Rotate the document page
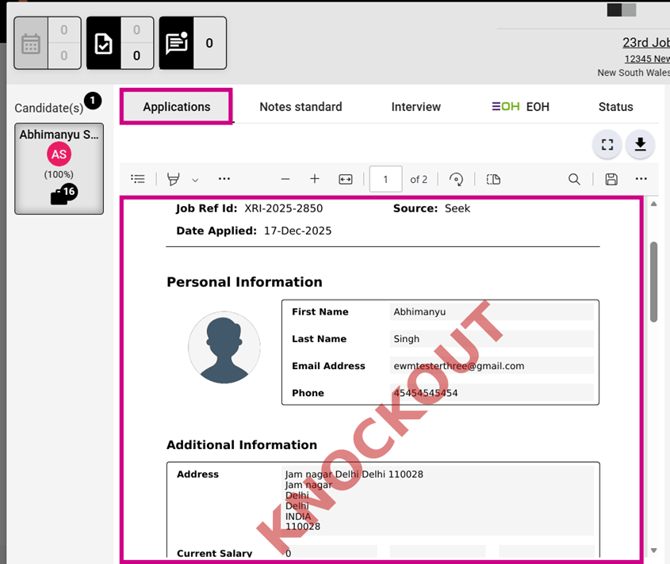The width and height of the screenshot is (670, 564). pos(456,179)
